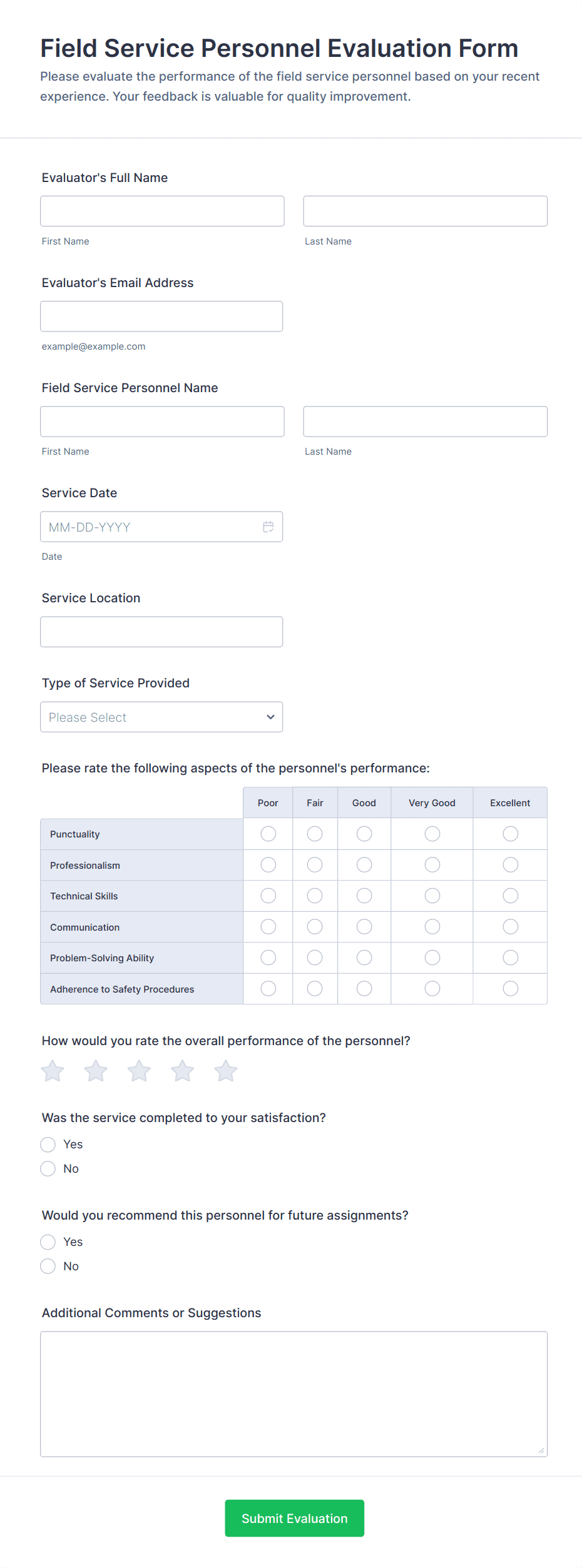Focus the Evaluator's First Name field
Screen dimensions: 582x1568
click(x=162, y=211)
